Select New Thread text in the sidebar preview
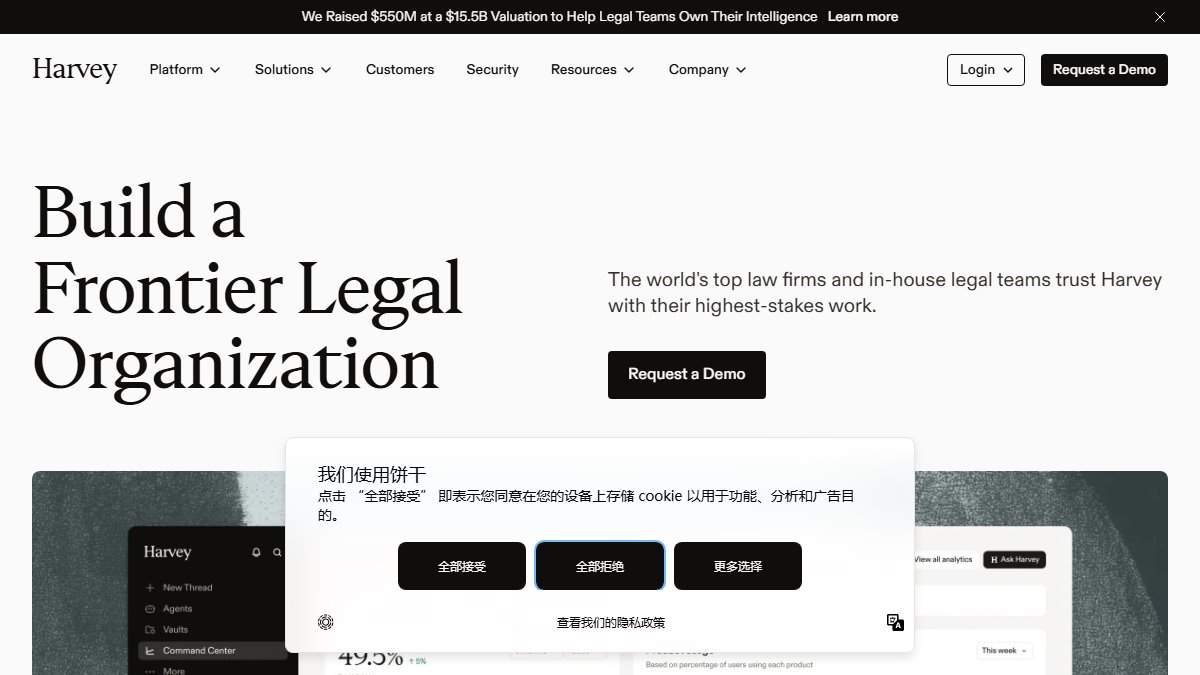 point(188,588)
